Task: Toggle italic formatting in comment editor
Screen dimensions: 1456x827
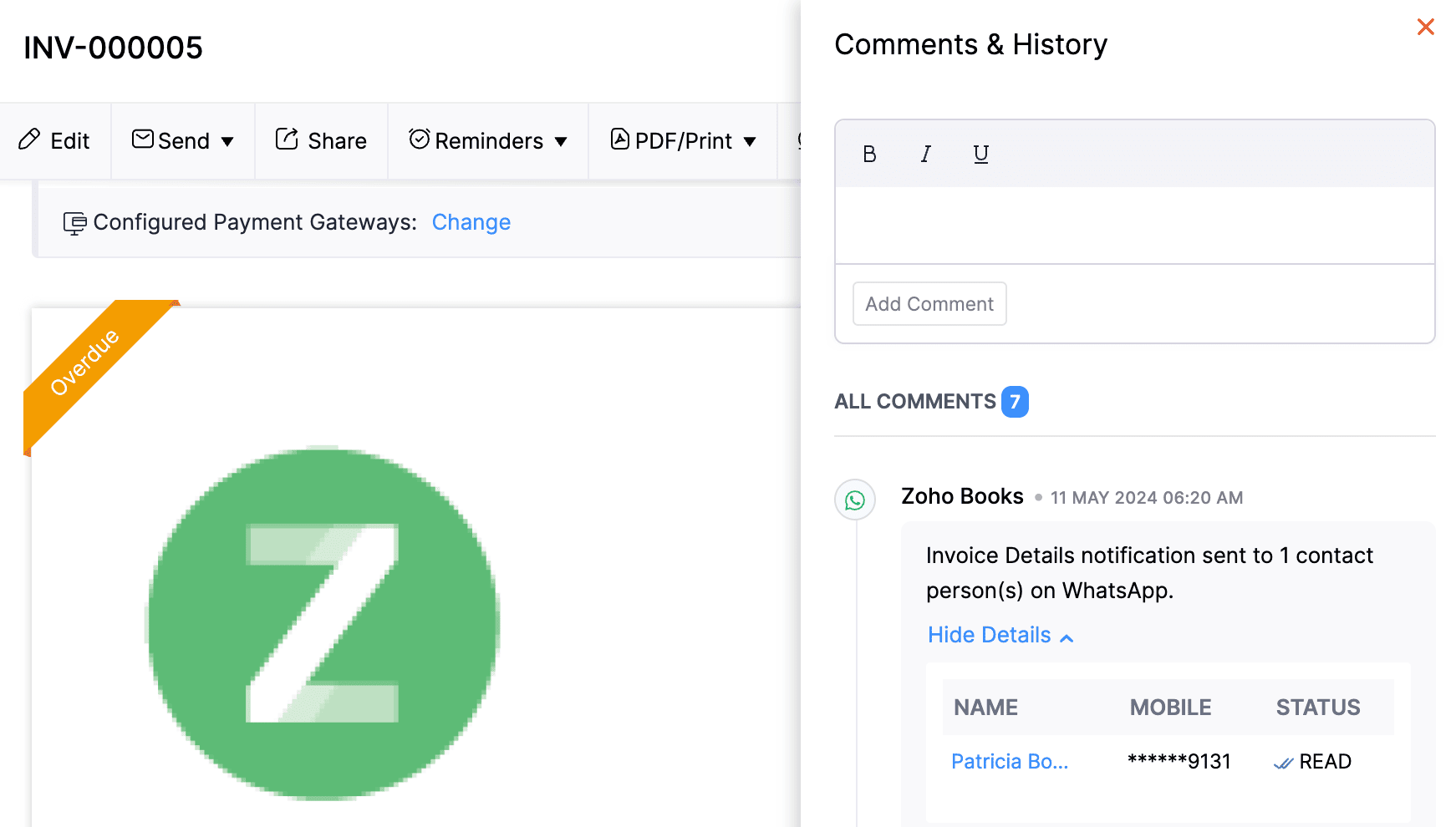Action: (925, 155)
